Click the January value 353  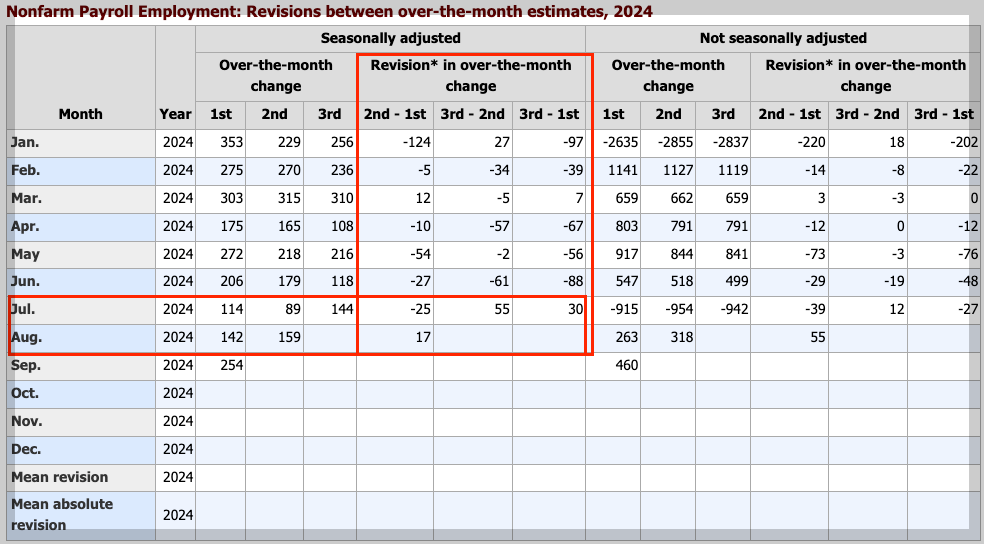click(232, 142)
